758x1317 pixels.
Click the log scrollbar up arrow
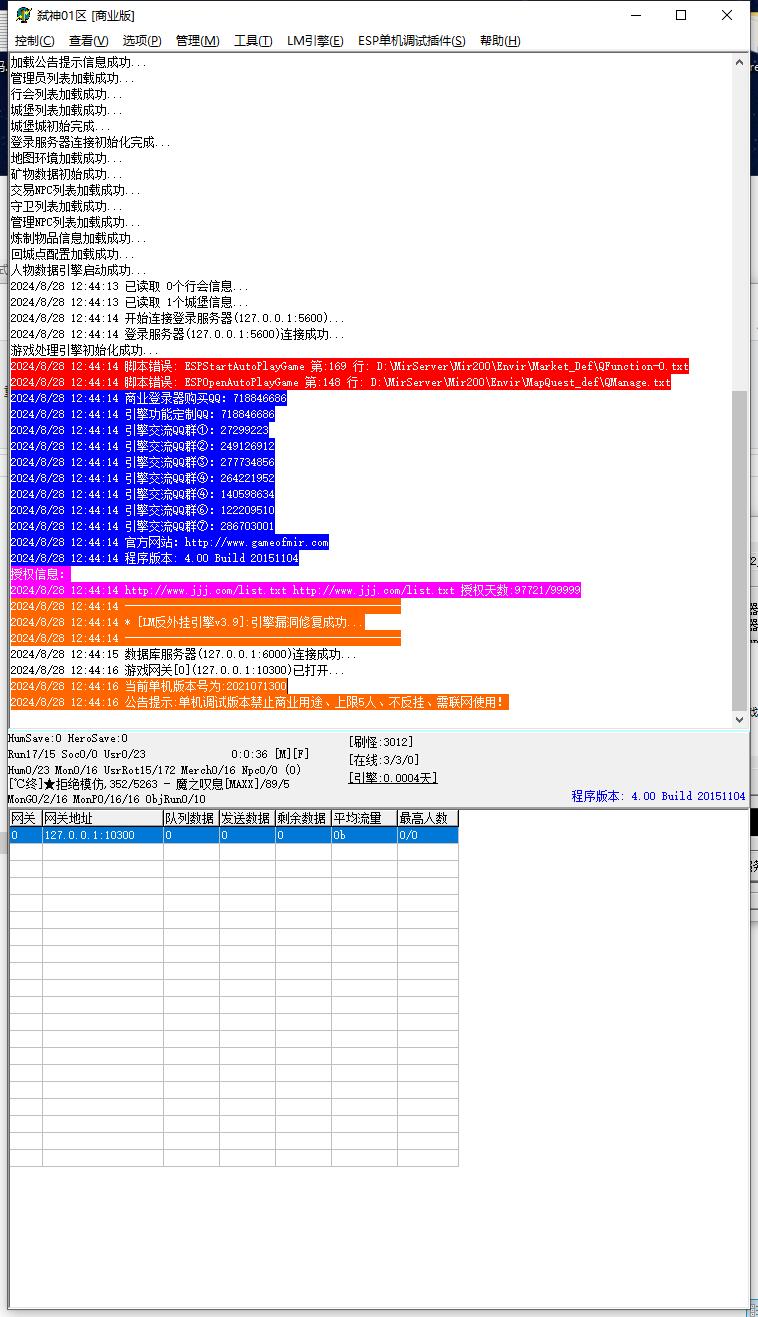pyautogui.click(x=740, y=63)
